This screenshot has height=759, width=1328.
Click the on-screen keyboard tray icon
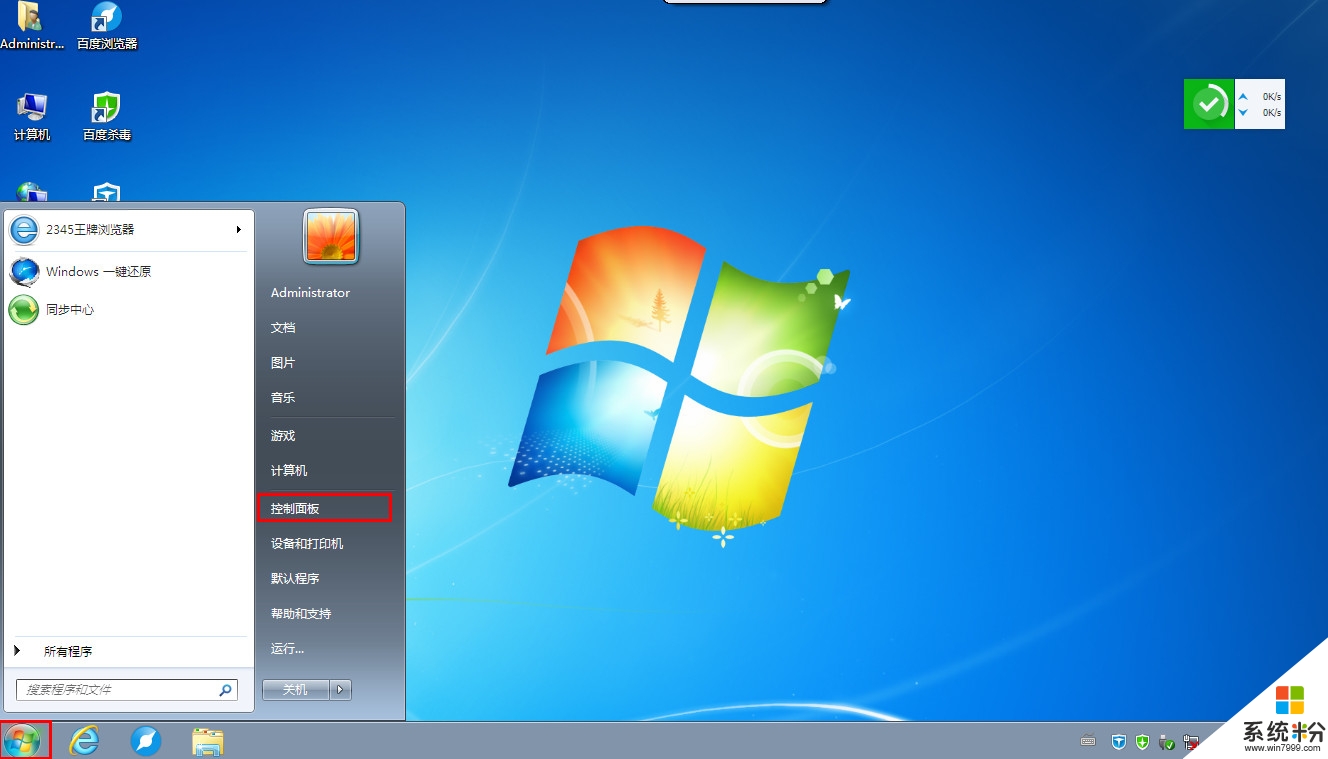coord(1089,742)
